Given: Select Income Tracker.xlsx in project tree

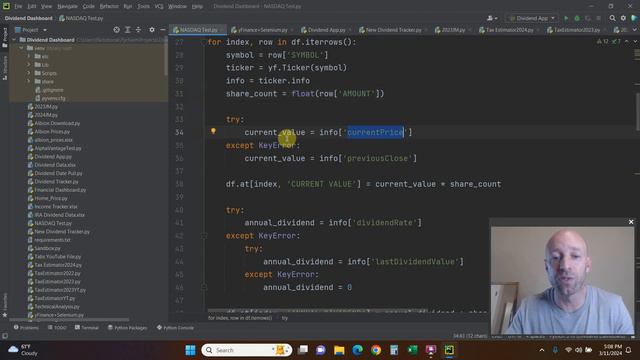Looking at the screenshot, I should 56,207.
